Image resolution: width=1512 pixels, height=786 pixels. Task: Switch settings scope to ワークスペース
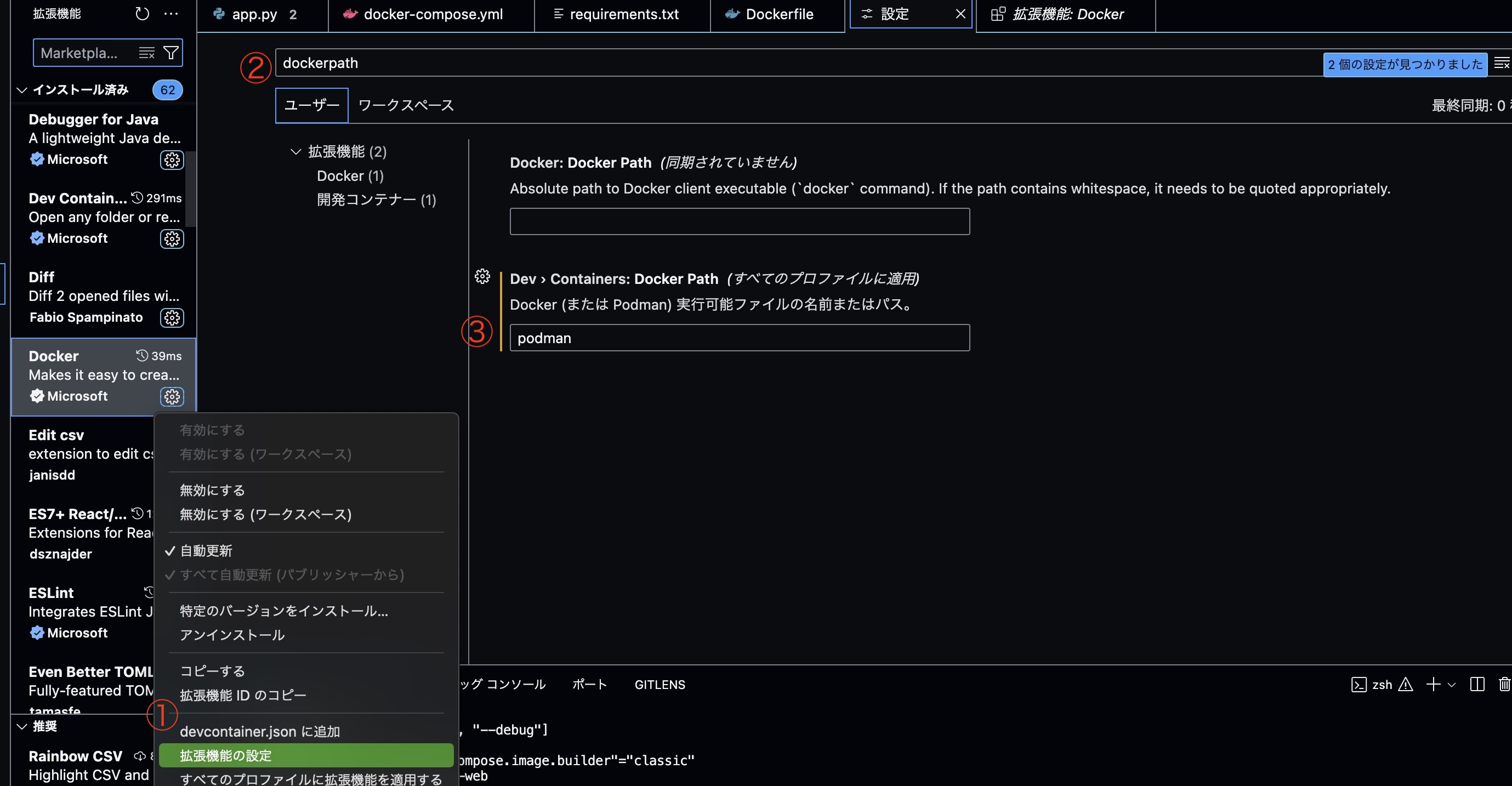click(x=405, y=105)
